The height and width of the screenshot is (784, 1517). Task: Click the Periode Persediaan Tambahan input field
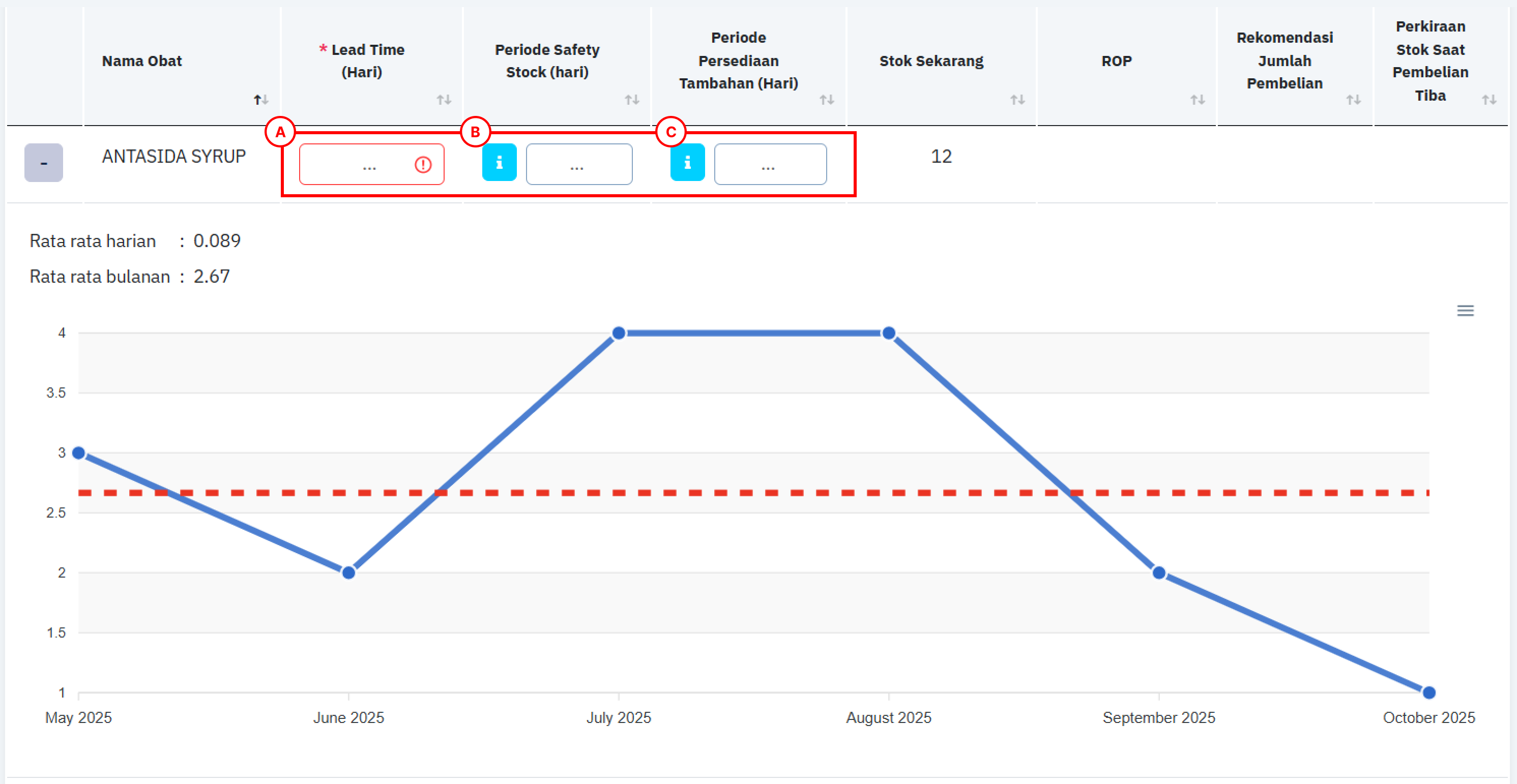coord(770,164)
